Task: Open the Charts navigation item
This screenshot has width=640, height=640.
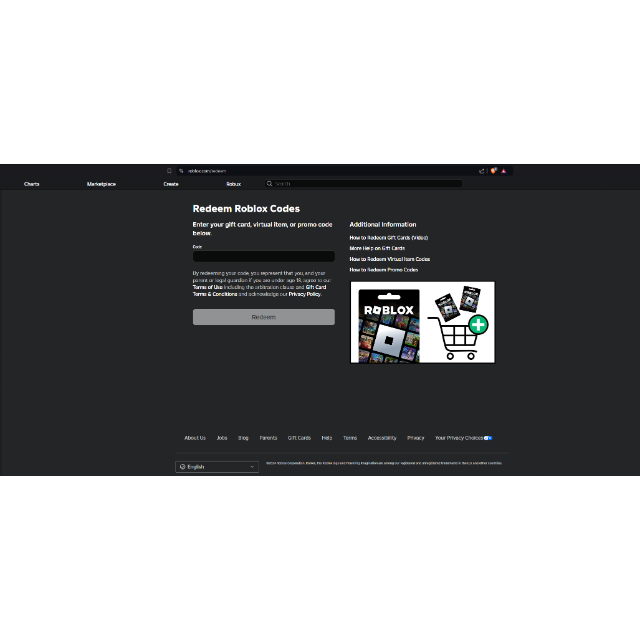Action: point(31,184)
